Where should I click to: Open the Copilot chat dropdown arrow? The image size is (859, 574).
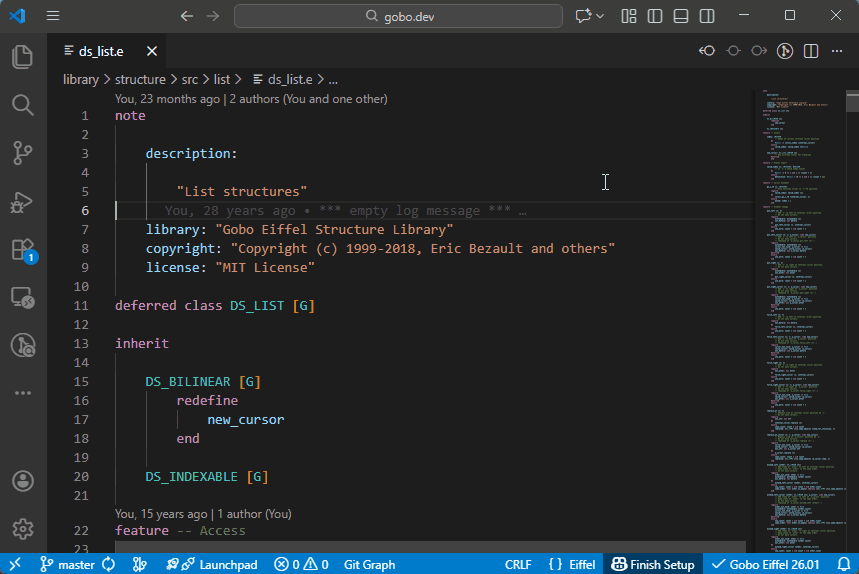point(600,16)
